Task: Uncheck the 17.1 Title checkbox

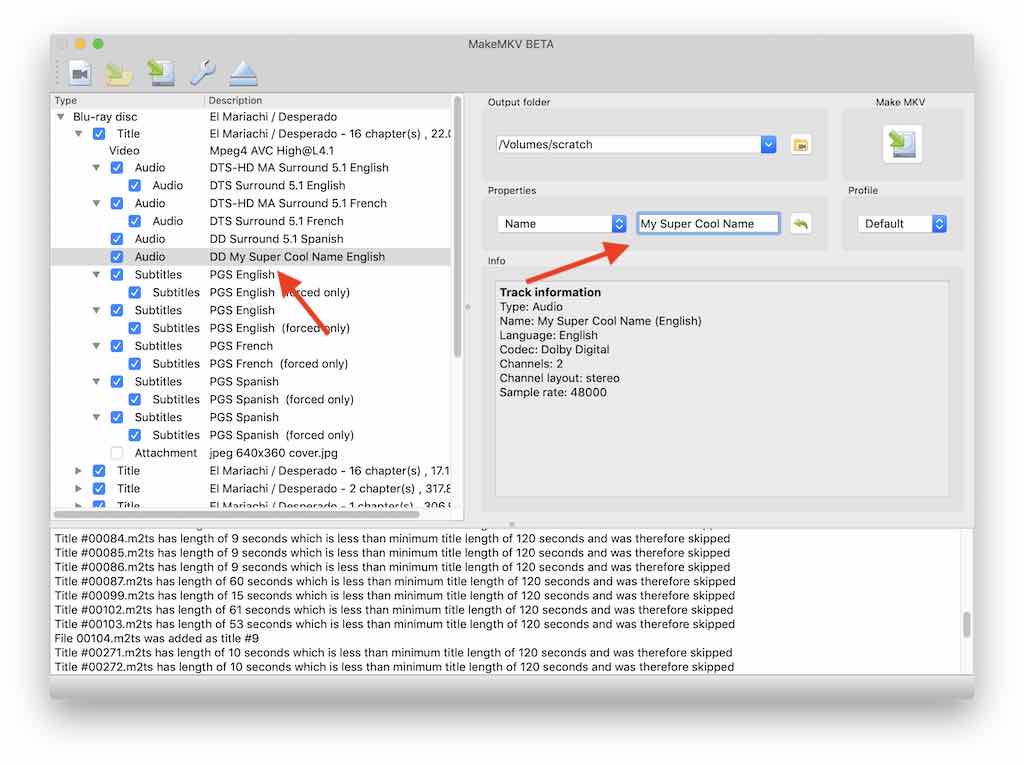Action: (x=99, y=470)
